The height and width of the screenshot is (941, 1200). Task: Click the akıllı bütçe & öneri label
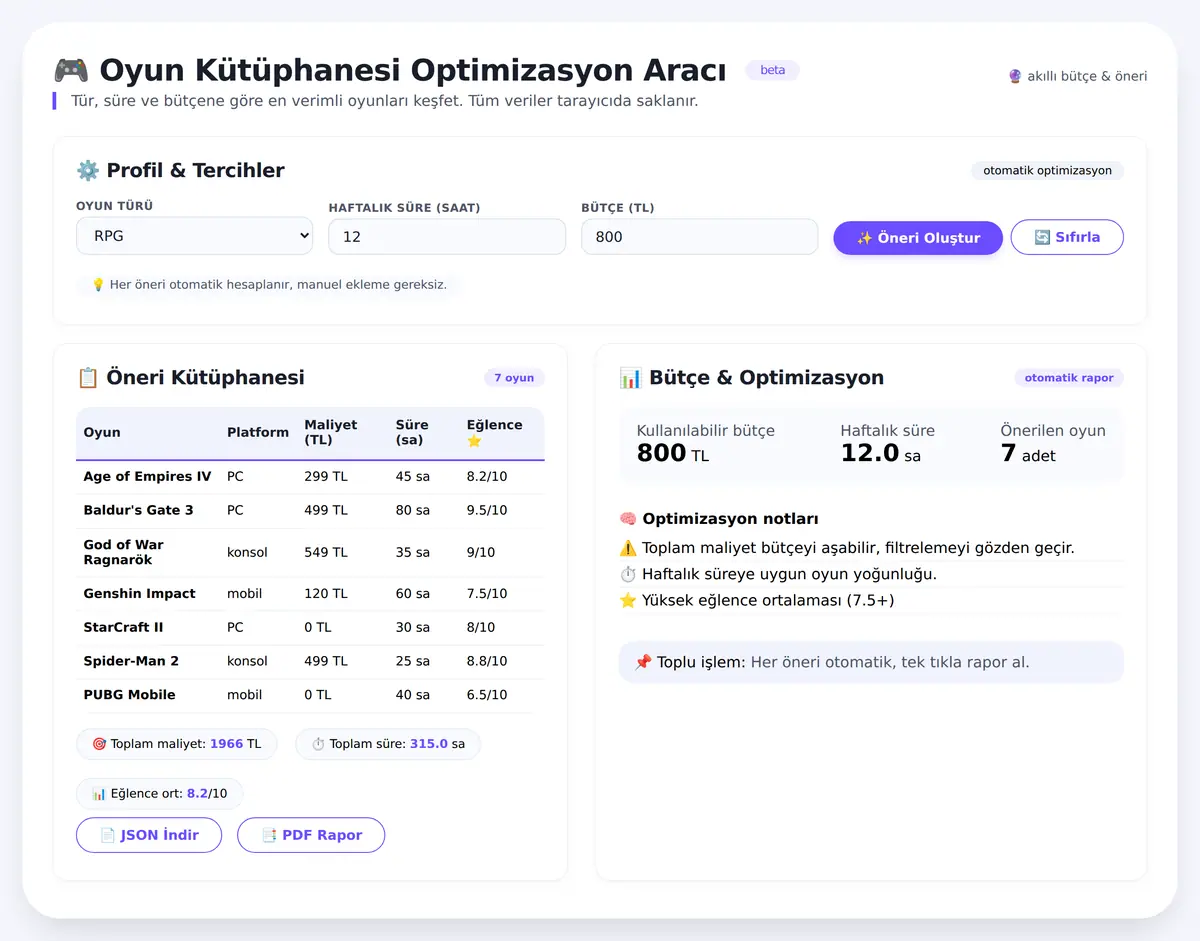1077,76
